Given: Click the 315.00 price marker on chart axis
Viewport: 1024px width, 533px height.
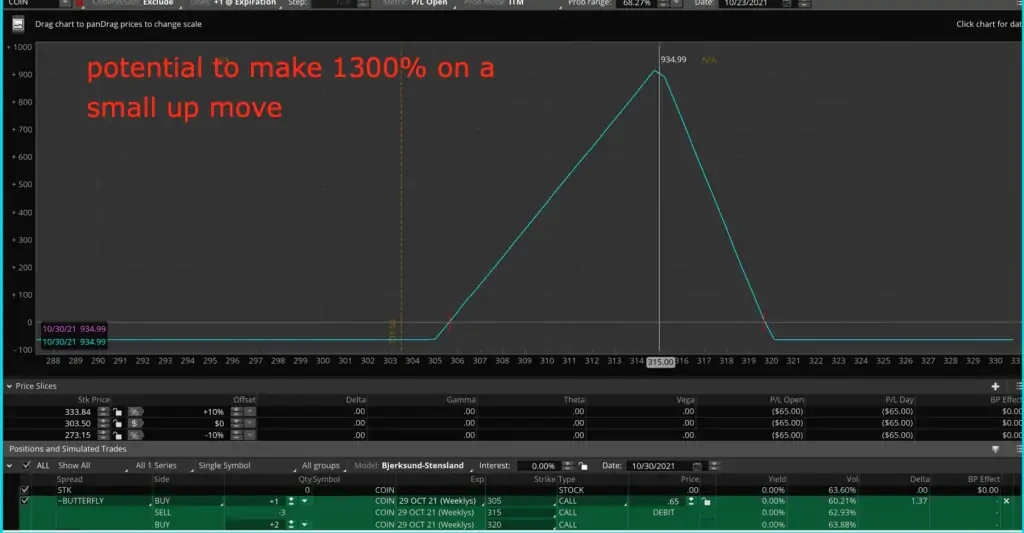Looking at the screenshot, I should (660, 362).
